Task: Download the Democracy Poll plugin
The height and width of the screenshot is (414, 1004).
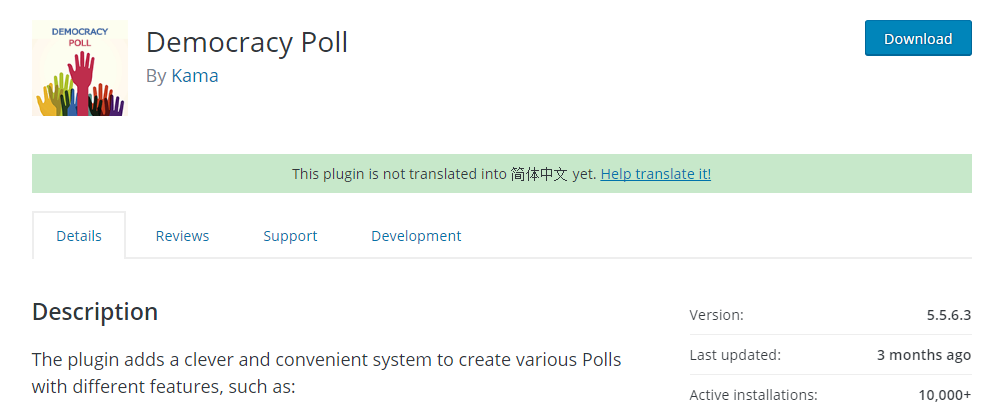Action: (918, 38)
